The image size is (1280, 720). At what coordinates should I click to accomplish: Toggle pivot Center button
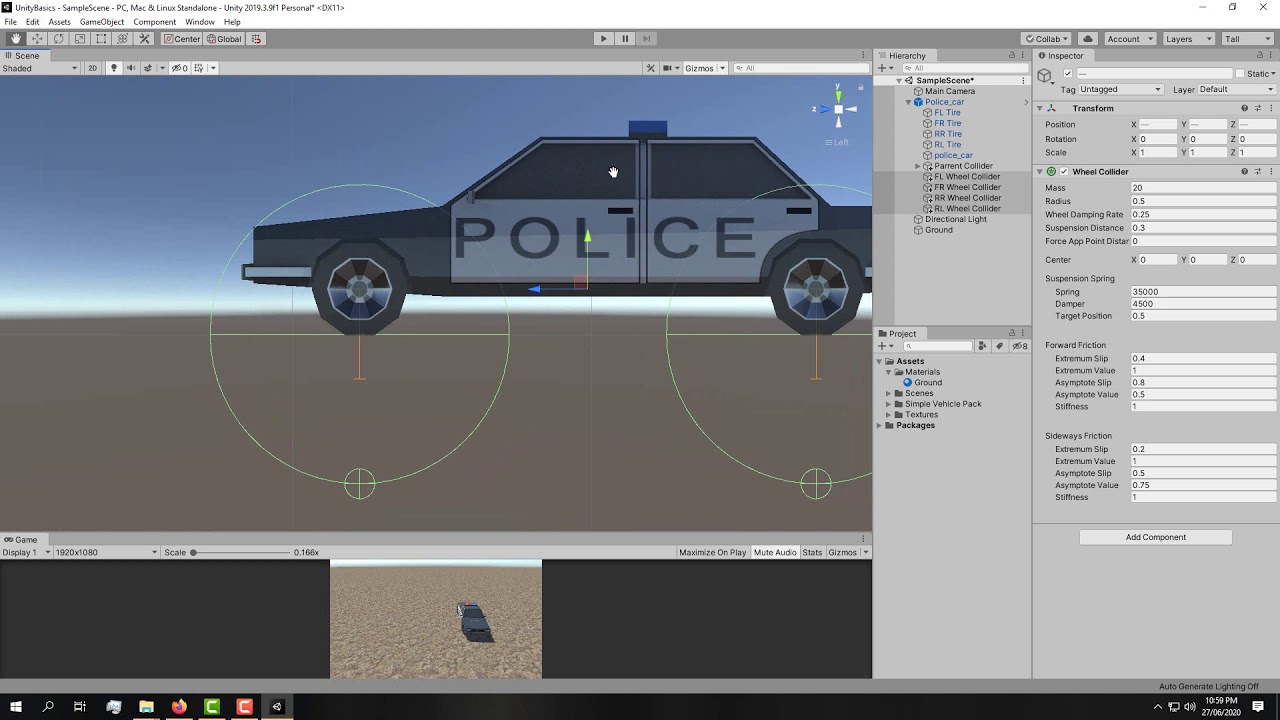pyautogui.click(x=182, y=39)
